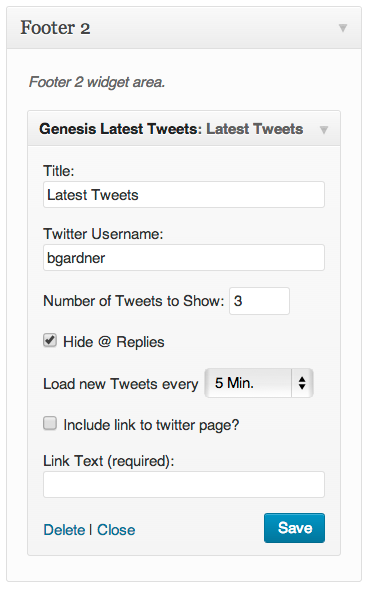This screenshot has height=593, width=371.
Task: Click the Footer 2 header title
Action: (x=55, y=28)
